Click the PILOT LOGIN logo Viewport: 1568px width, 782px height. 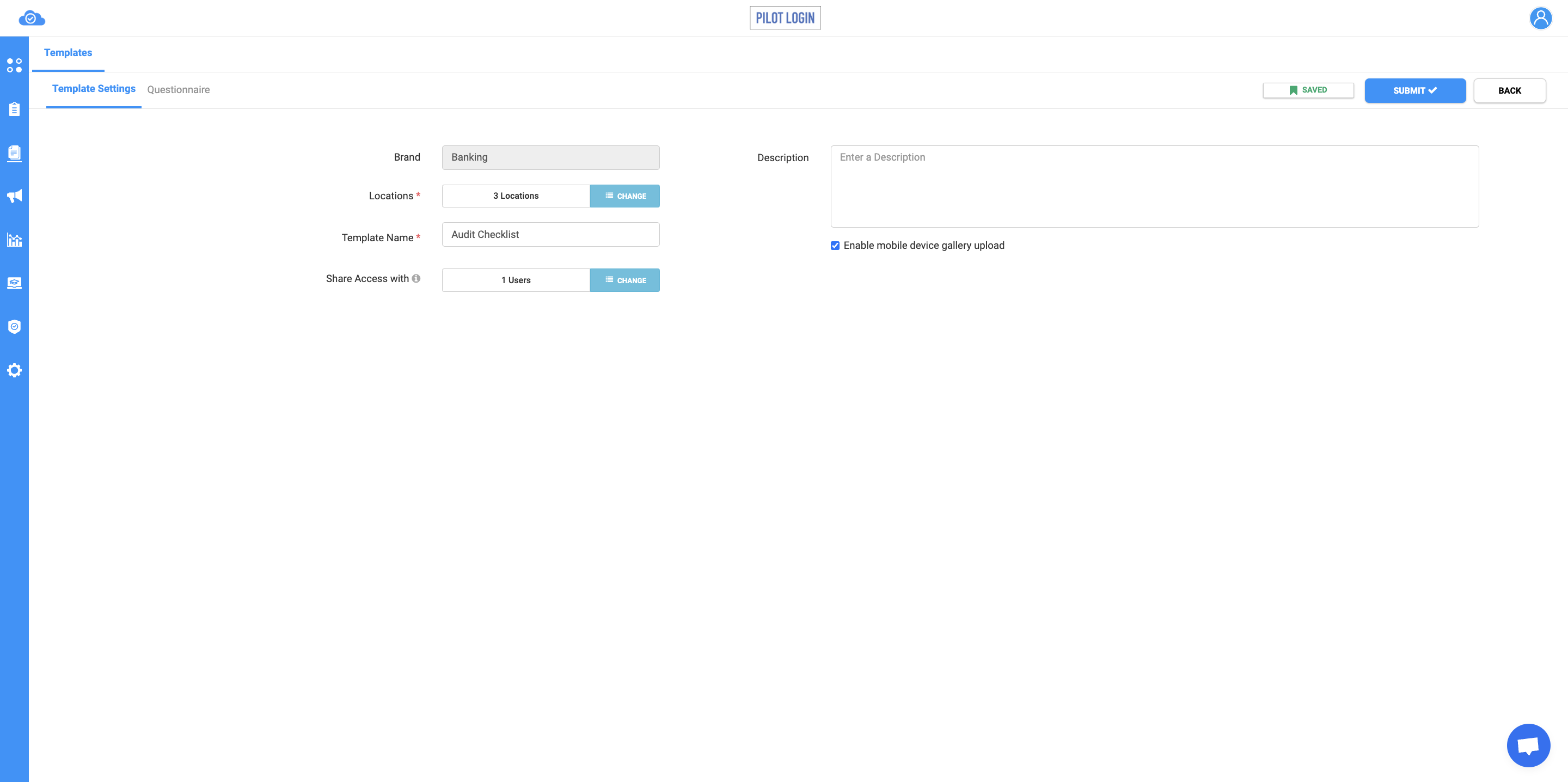click(785, 17)
